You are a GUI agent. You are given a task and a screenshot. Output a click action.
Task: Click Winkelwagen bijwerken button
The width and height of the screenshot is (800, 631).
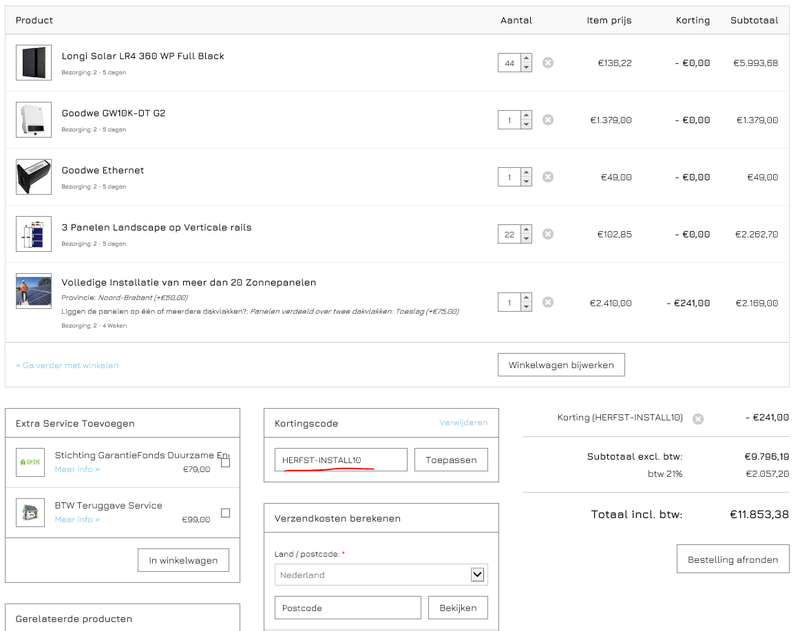561,365
